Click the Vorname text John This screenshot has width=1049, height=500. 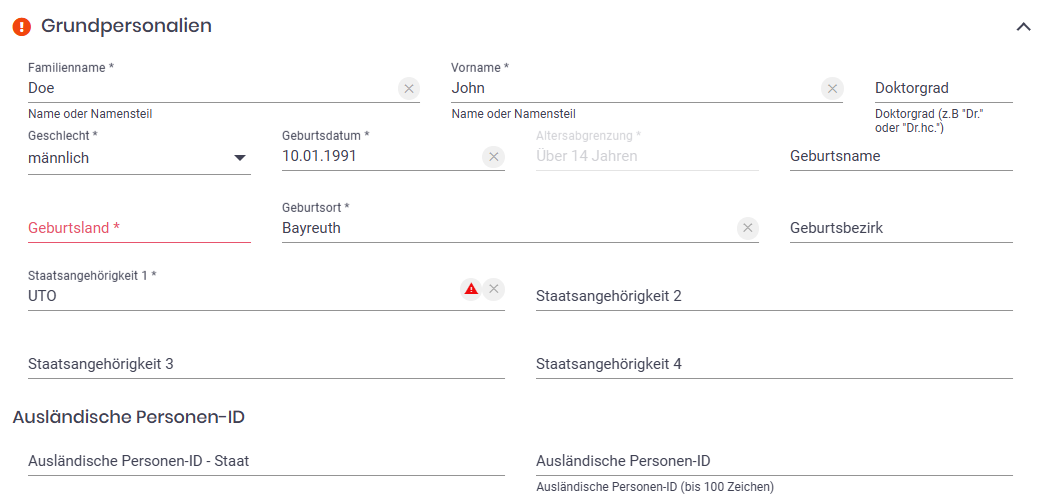pos(468,89)
